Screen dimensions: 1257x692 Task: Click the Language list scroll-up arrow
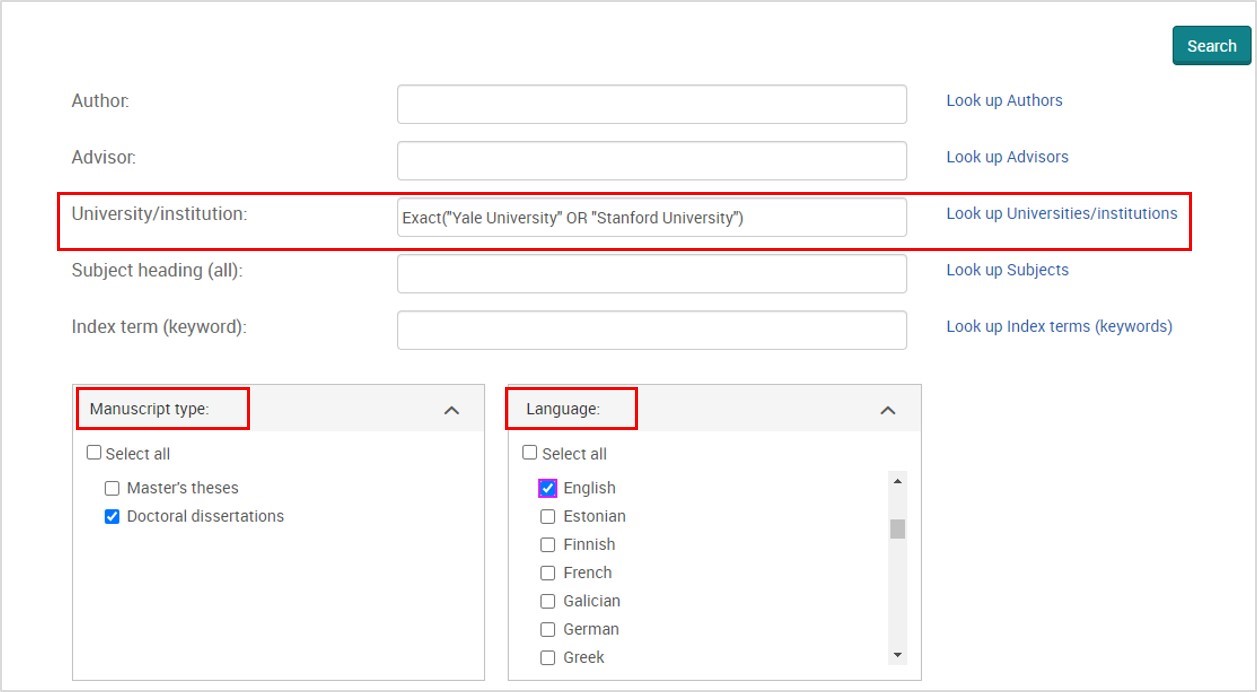tap(897, 481)
